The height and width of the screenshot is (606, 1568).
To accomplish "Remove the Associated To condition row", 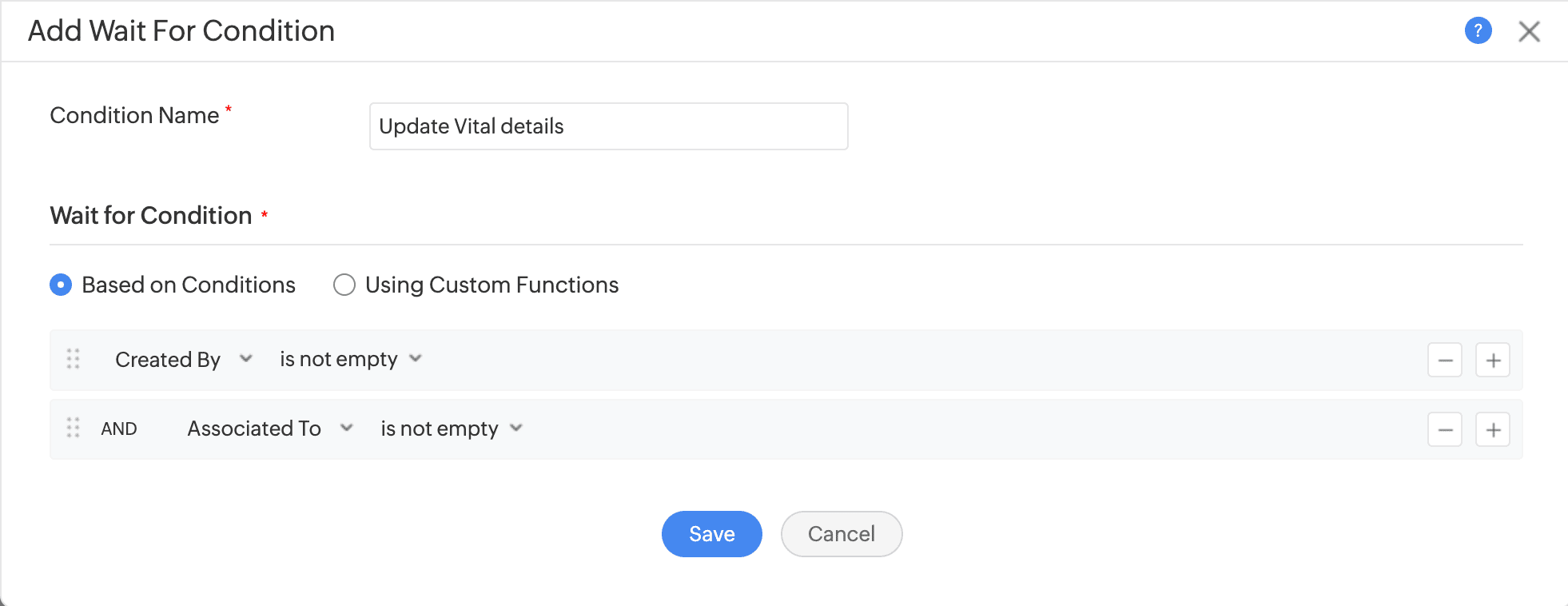I will coord(1444,429).
